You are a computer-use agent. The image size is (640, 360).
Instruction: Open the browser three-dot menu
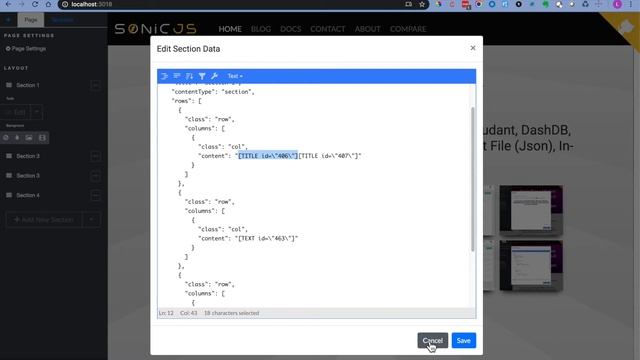631,4
